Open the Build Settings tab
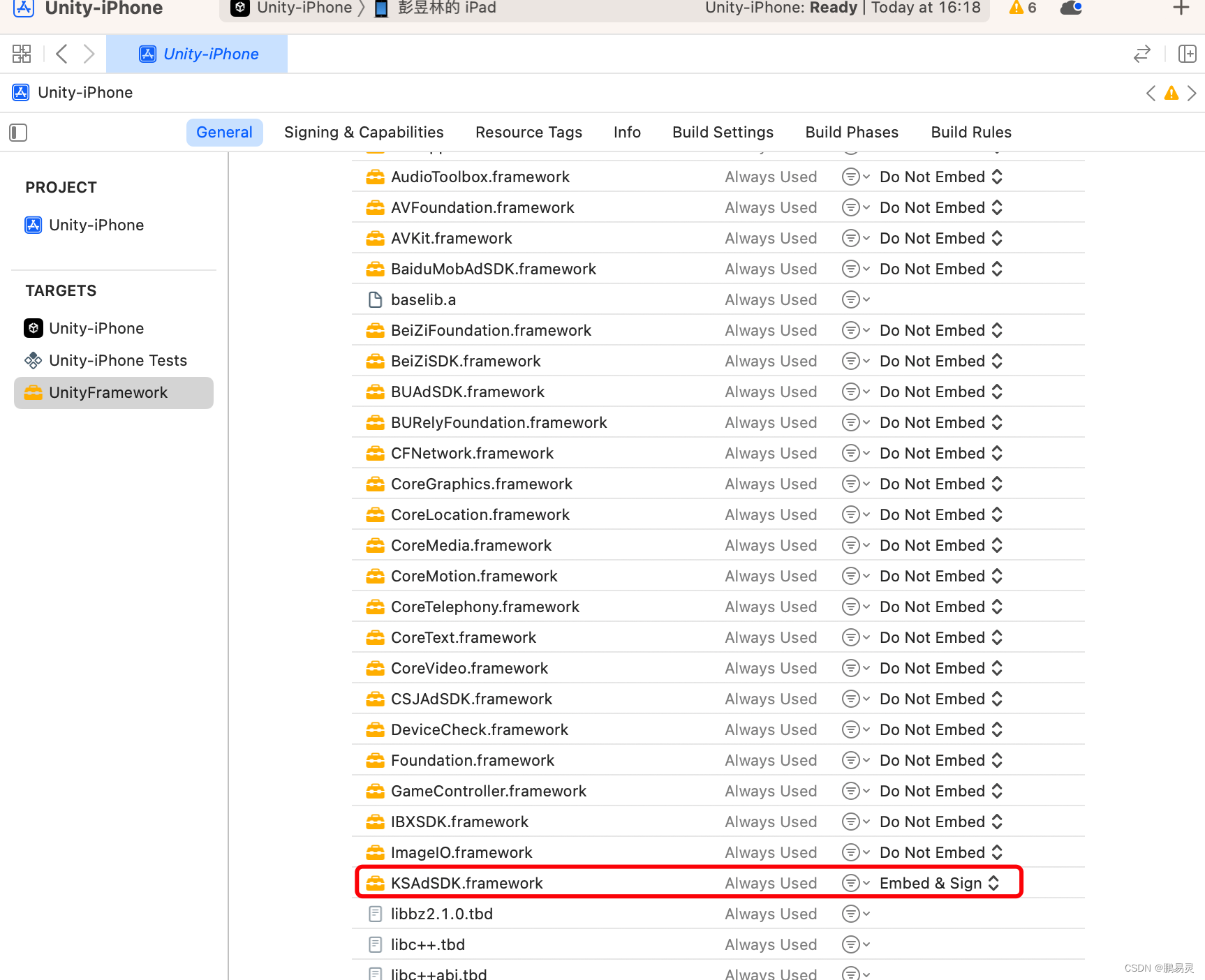This screenshot has width=1205, height=980. (x=723, y=132)
